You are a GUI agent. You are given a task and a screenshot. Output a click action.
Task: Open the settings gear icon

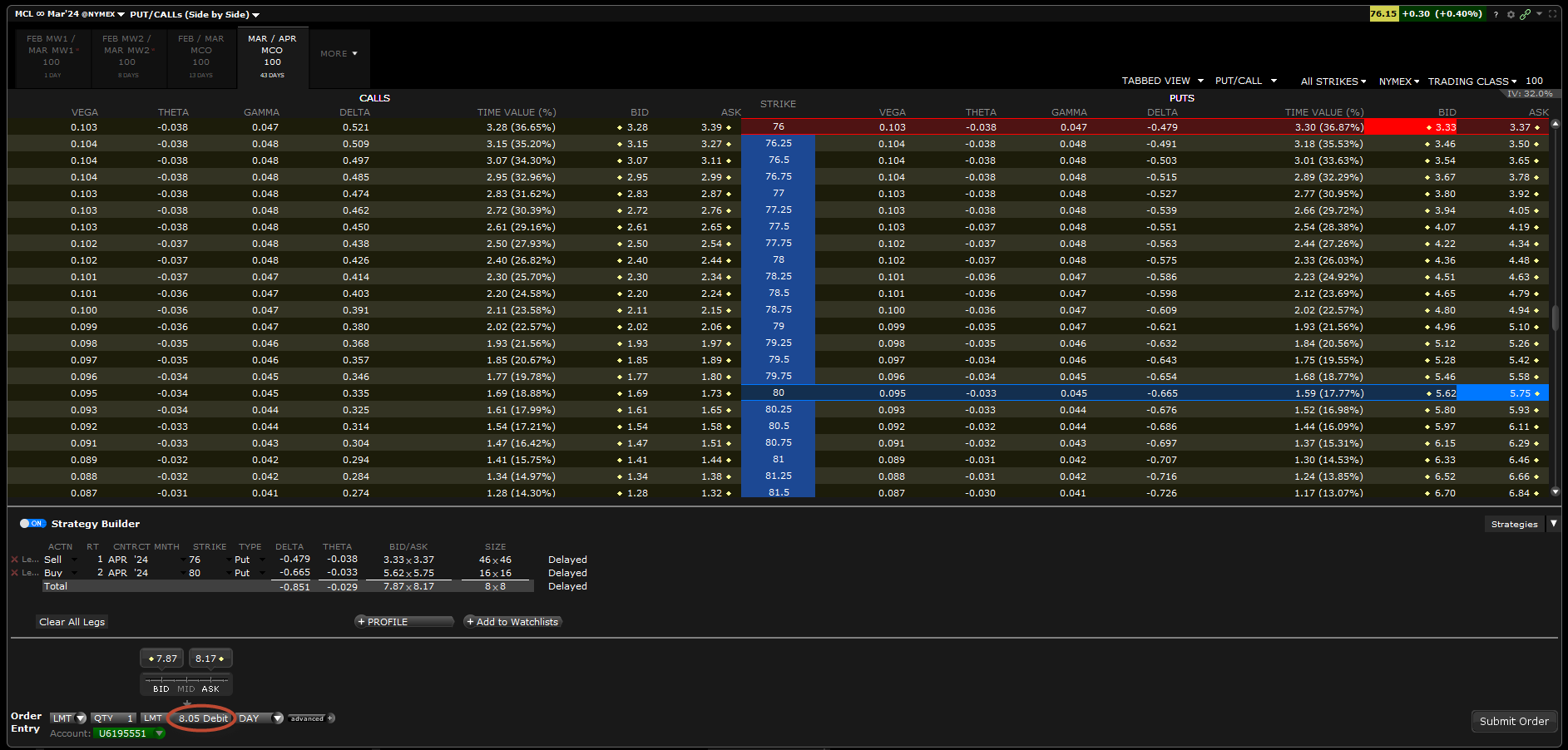(x=1511, y=14)
